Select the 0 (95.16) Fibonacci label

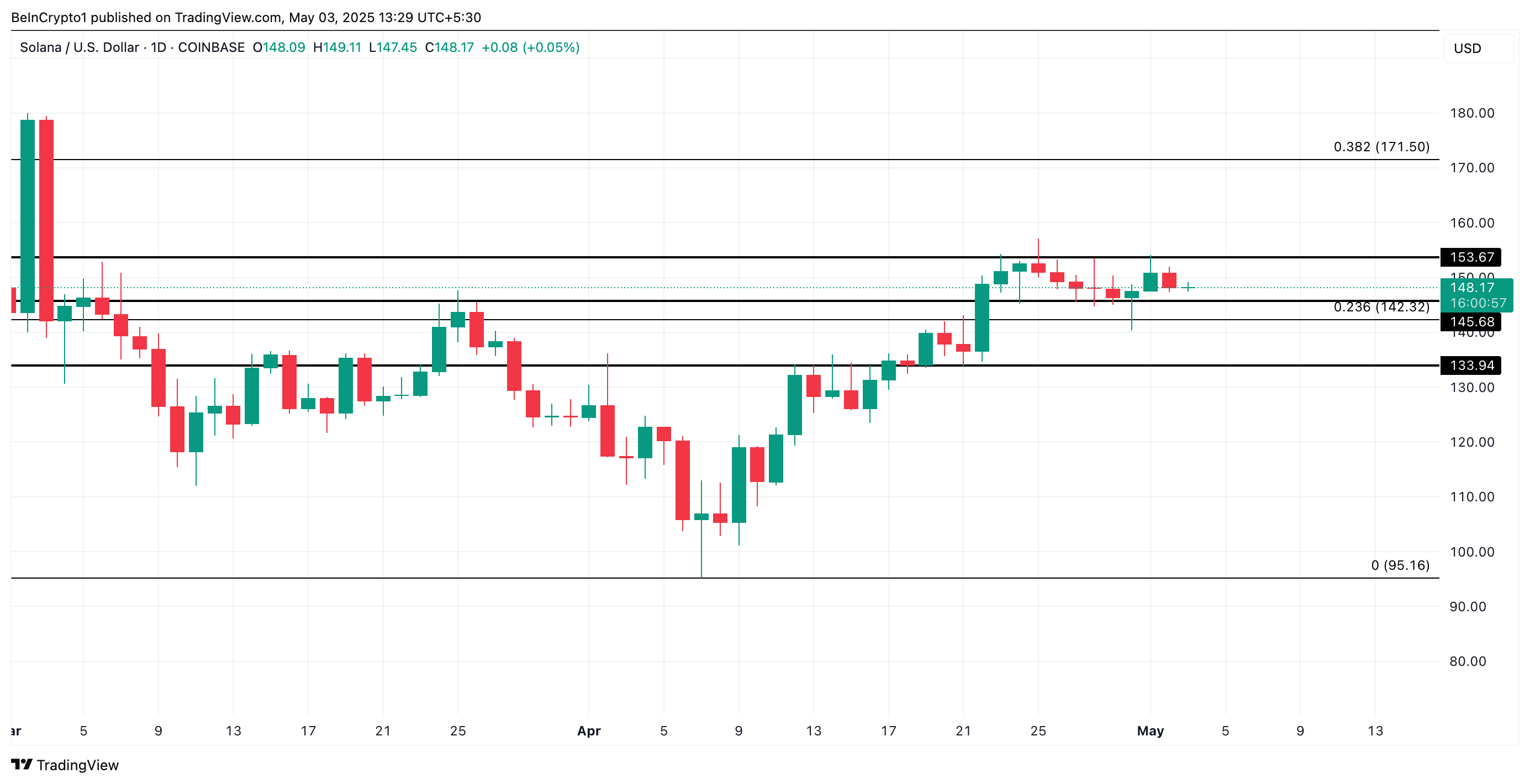[1400, 565]
